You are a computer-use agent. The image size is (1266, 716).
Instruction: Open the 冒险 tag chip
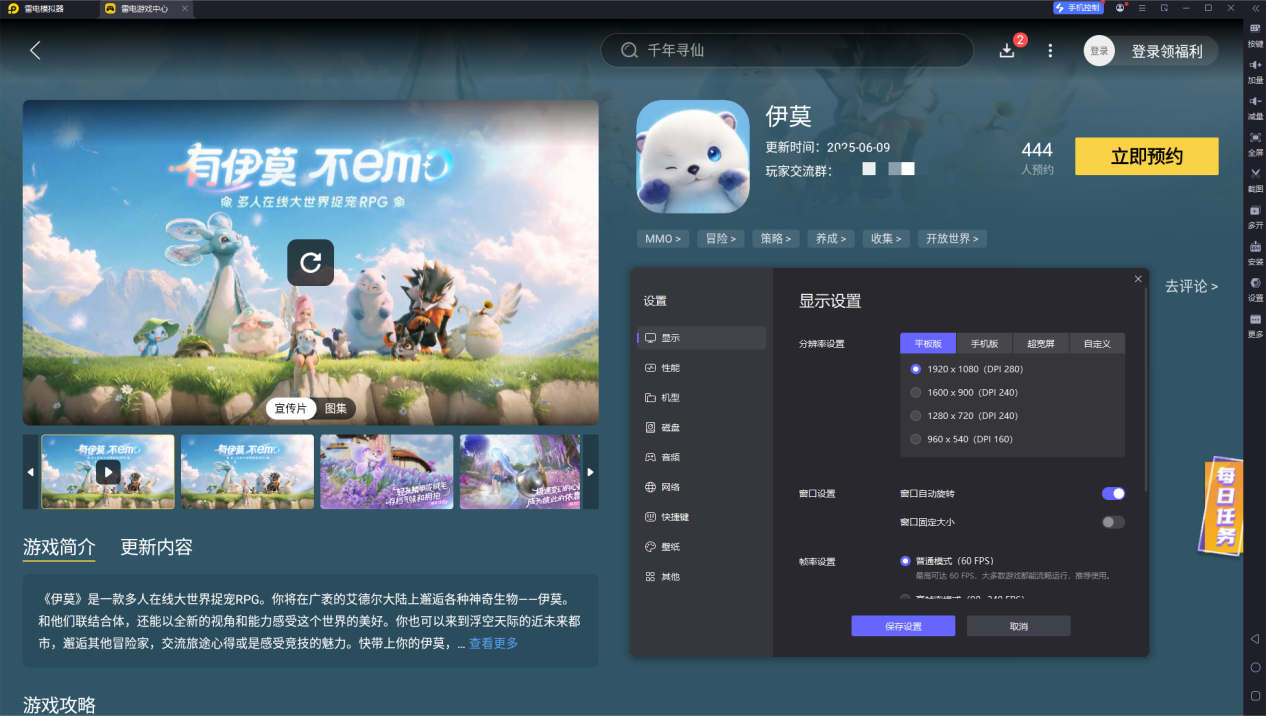[x=720, y=239]
